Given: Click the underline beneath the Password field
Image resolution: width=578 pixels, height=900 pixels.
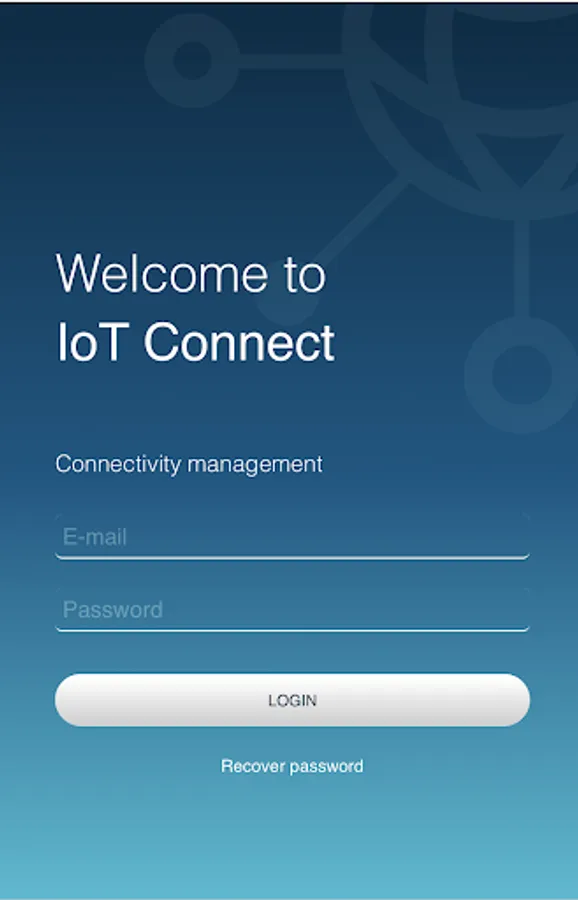Looking at the screenshot, I should [292, 630].
